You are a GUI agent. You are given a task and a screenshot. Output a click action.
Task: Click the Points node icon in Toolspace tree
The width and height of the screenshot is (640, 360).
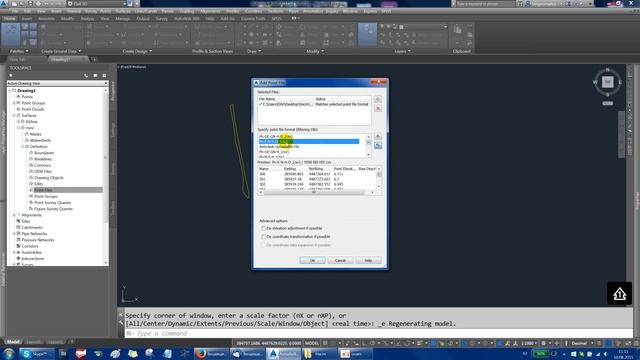tap(18, 97)
